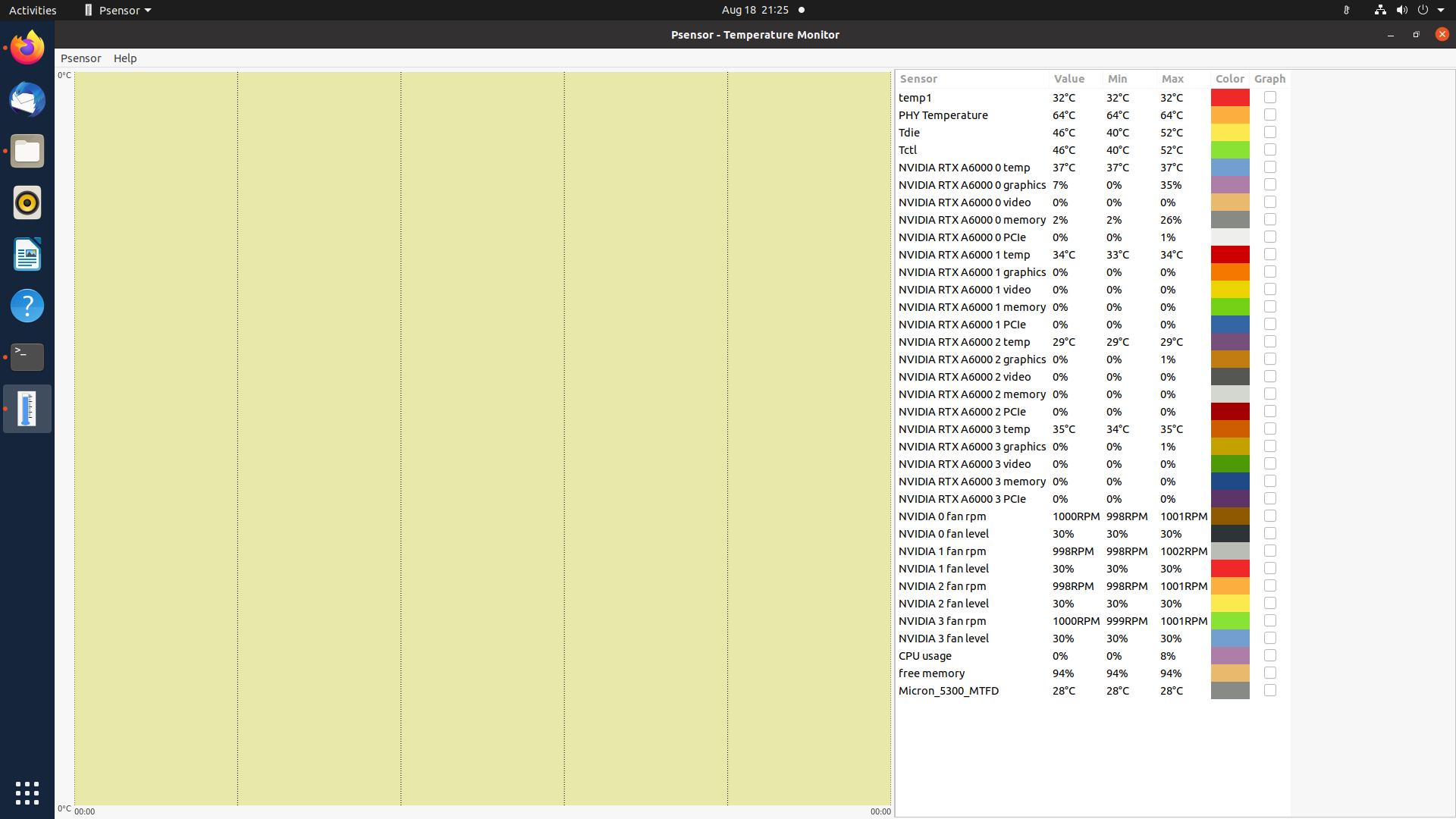Select NVIDIA 2 fan level row
Screen dimensions: 1456x819
tap(1093, 603)
